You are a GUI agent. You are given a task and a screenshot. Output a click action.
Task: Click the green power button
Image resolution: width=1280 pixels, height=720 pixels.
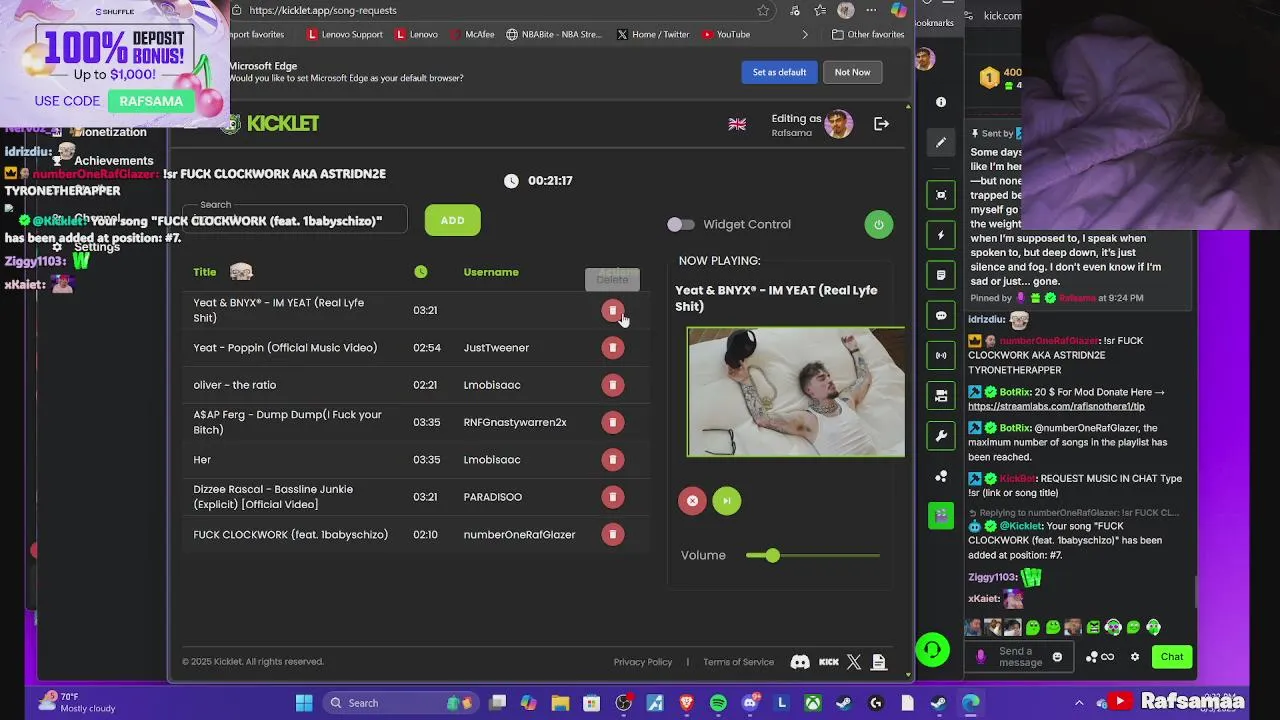(x=879, y=224)
